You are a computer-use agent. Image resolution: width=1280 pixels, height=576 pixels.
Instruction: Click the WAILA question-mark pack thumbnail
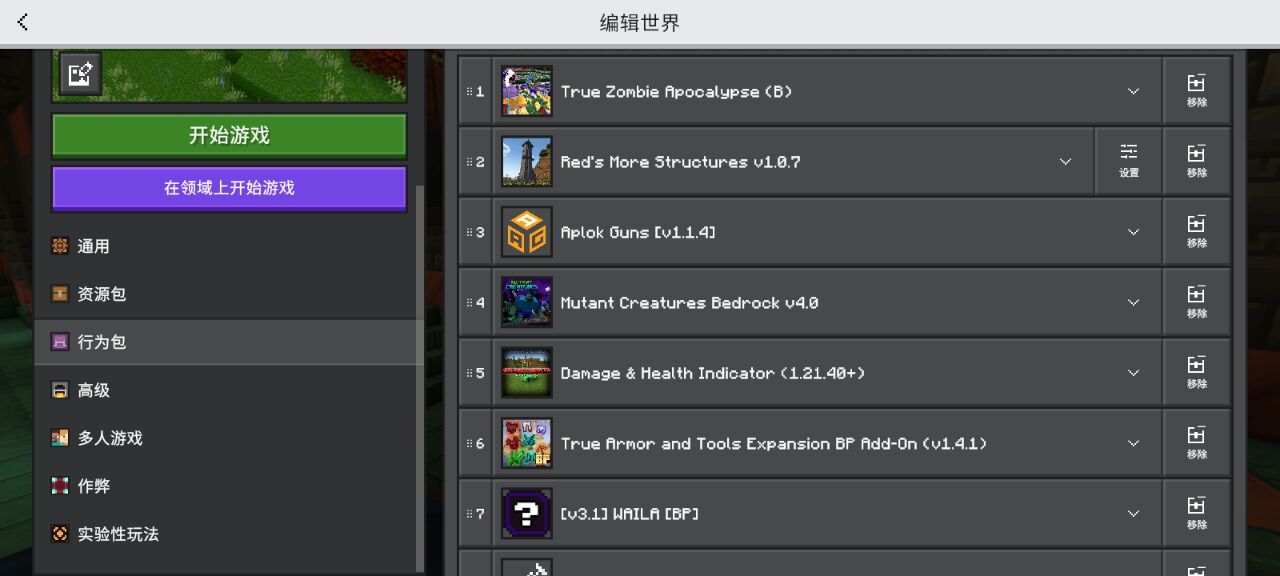point(527,514)
